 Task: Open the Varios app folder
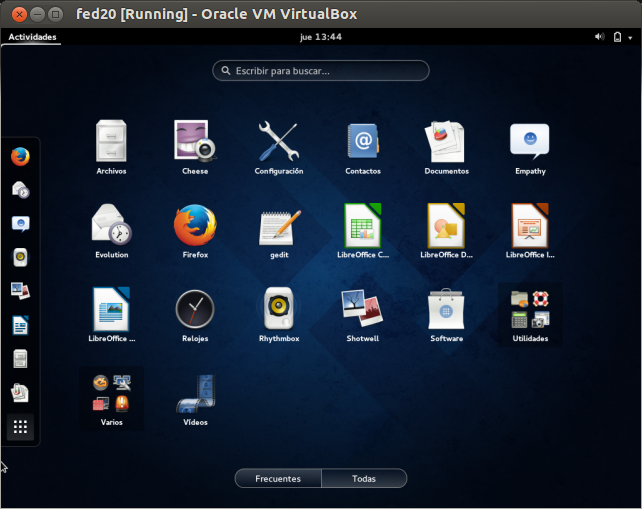[111, 398]
